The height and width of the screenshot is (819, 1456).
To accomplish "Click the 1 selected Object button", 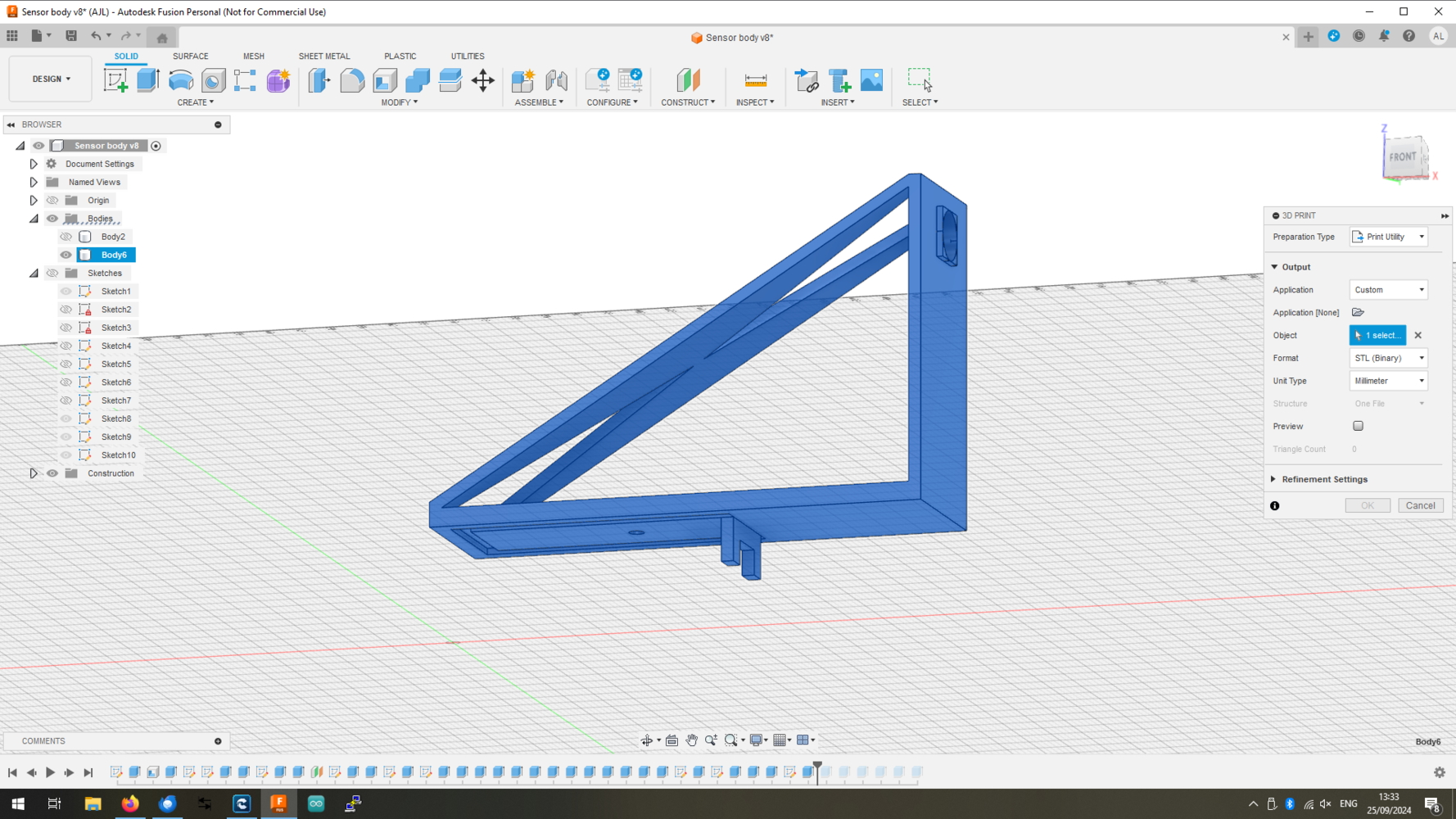I will (1377, 335).
